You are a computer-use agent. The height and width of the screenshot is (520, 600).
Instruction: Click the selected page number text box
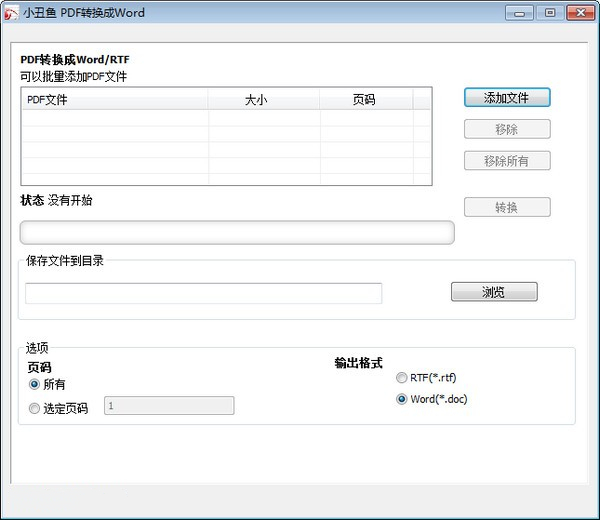coord(169,406)
